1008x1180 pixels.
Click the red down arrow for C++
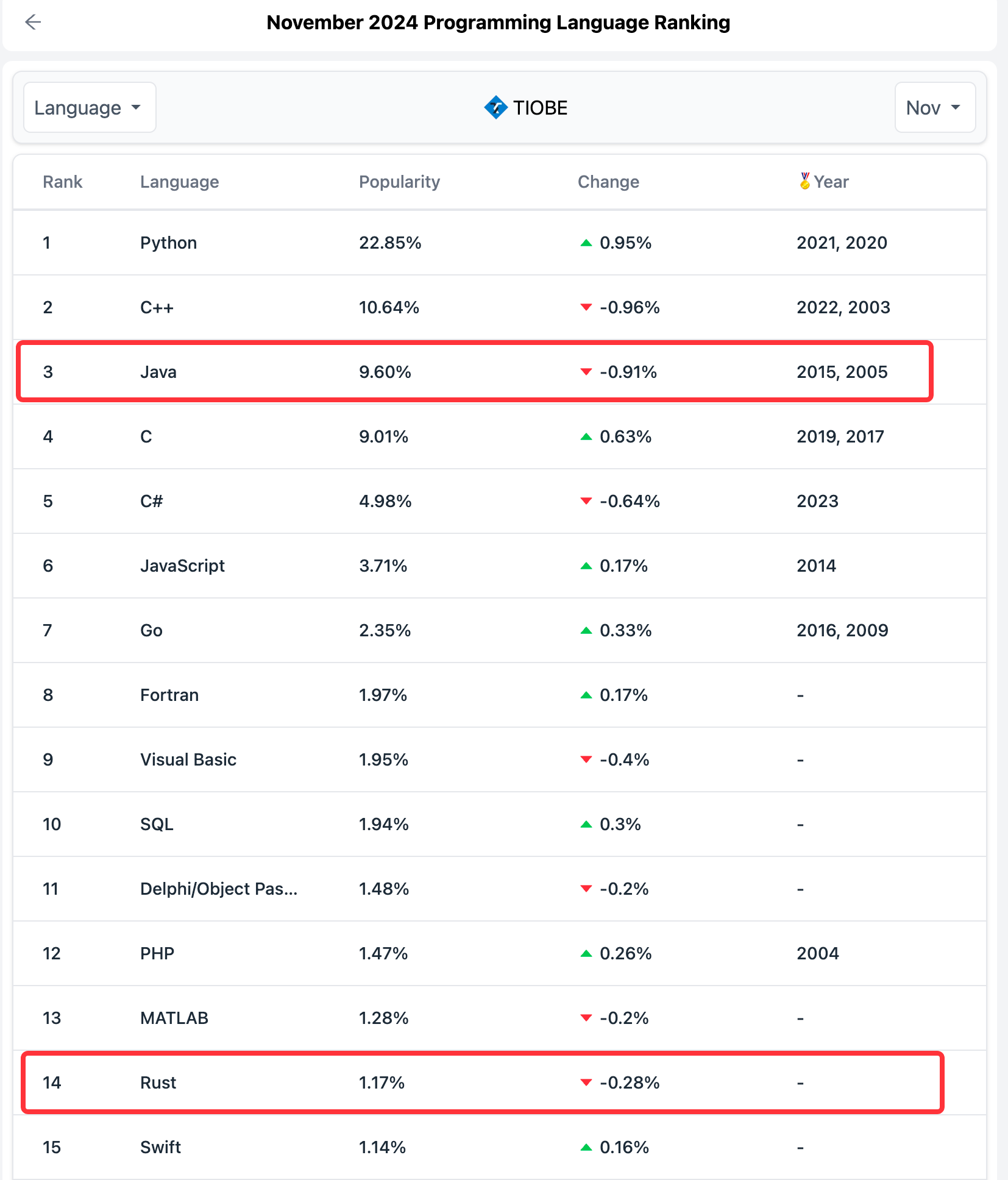[x=586, y=307]
